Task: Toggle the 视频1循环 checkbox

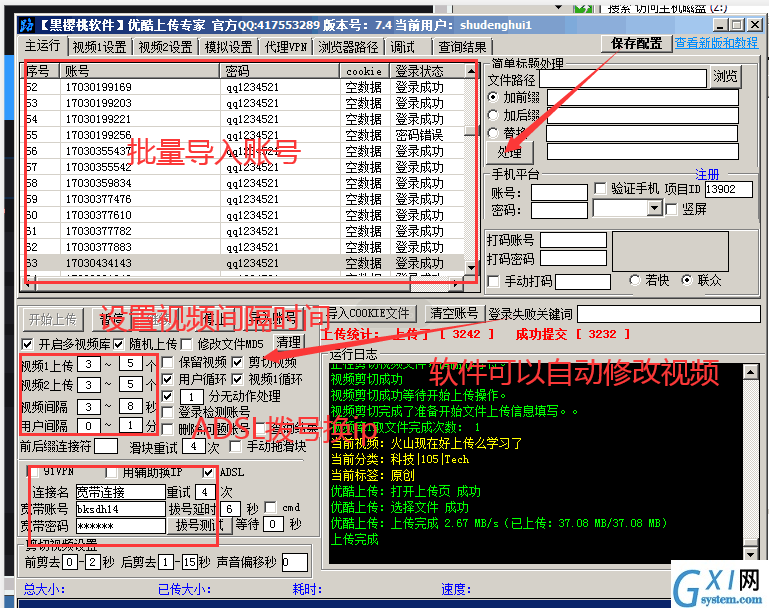Action: [237, 379]
